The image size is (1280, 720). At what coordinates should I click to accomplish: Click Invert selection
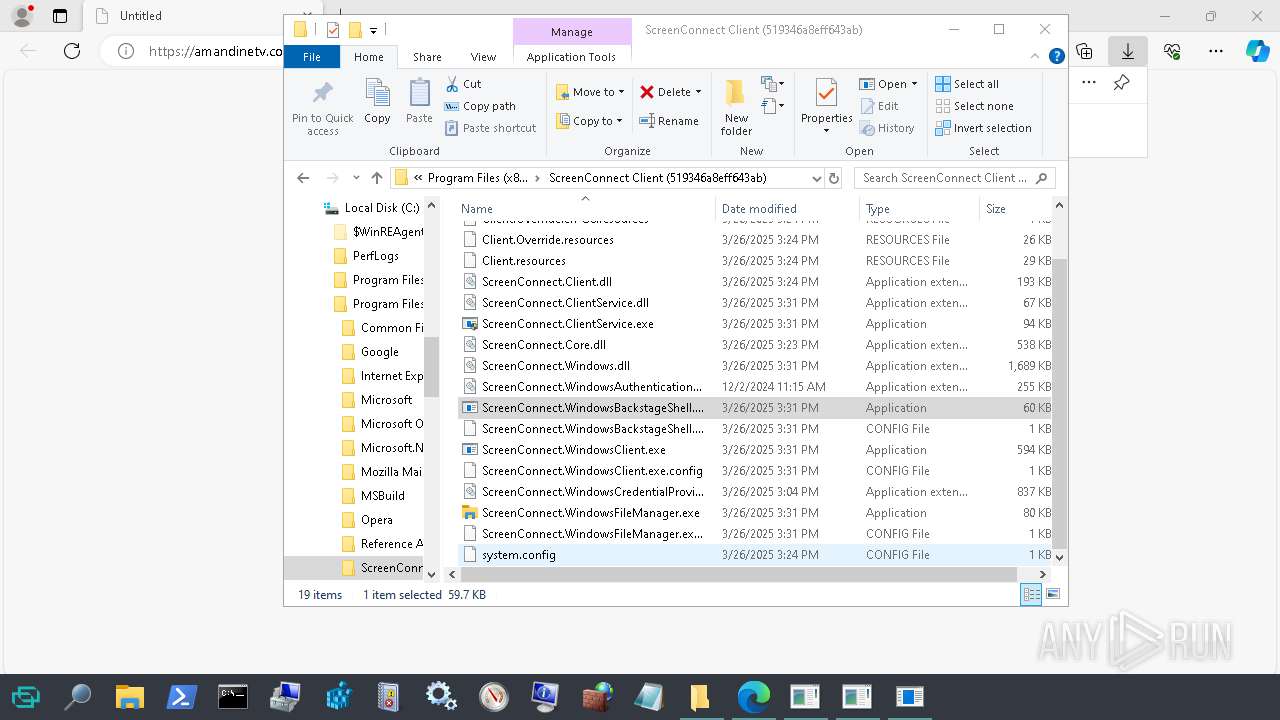pos(983,128)
